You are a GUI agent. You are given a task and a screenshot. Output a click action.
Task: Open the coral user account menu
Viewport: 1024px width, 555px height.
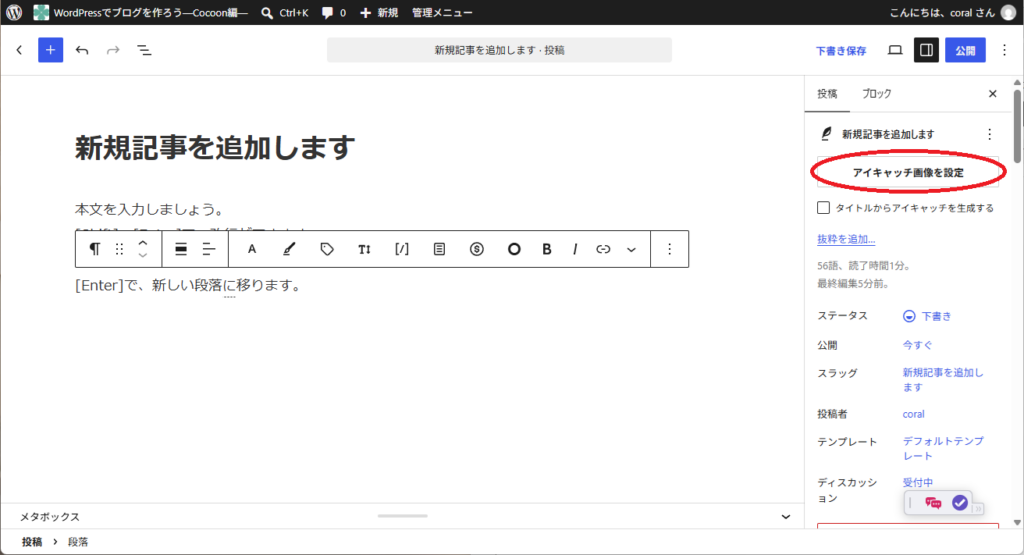click(x=952, y=12)
